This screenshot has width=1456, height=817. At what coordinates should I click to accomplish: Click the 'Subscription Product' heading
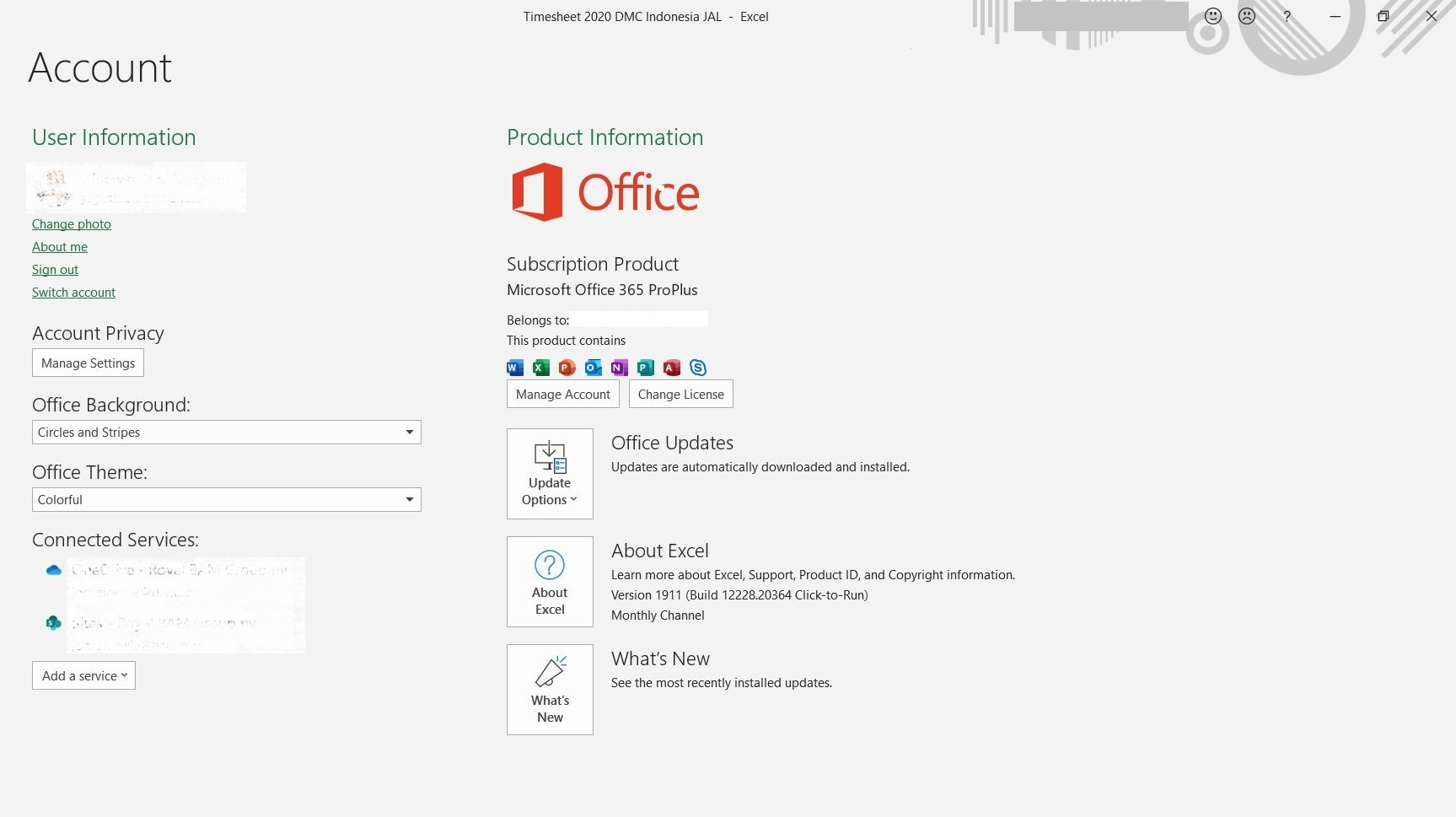pyautogui.click(x=593, y=264)
